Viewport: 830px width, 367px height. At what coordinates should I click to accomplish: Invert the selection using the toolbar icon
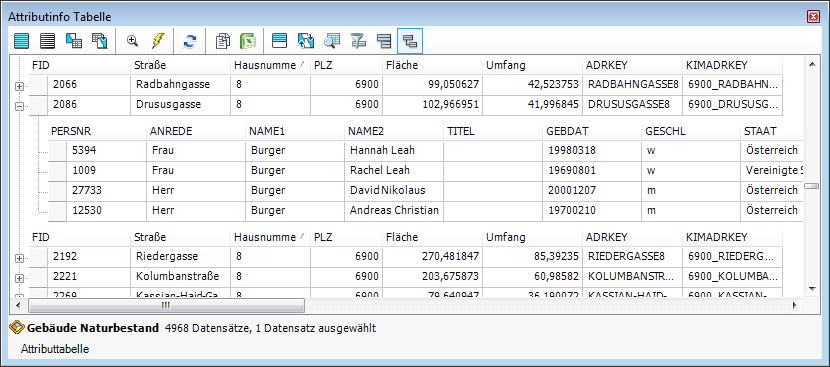tap(74, 41)
